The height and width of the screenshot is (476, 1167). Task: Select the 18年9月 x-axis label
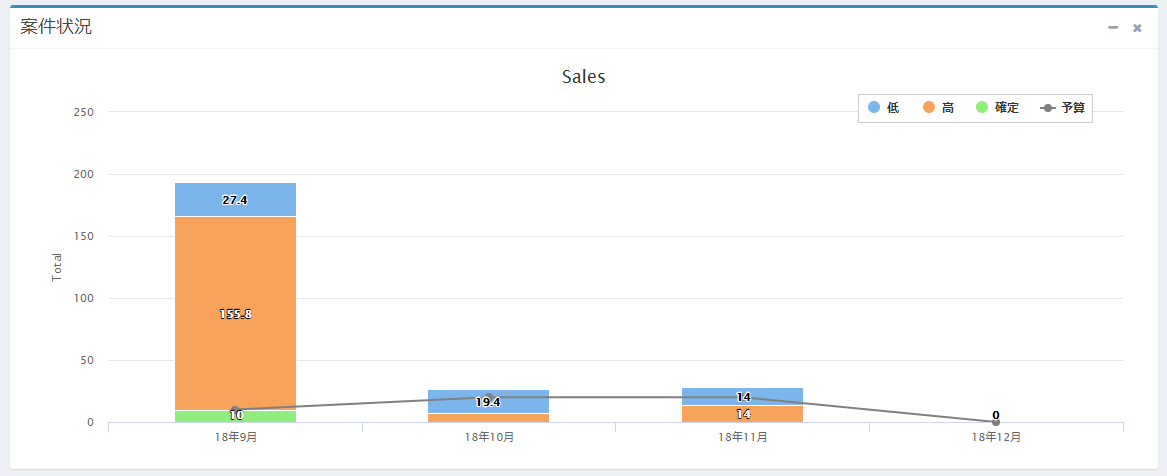click(x=235, y=437)
